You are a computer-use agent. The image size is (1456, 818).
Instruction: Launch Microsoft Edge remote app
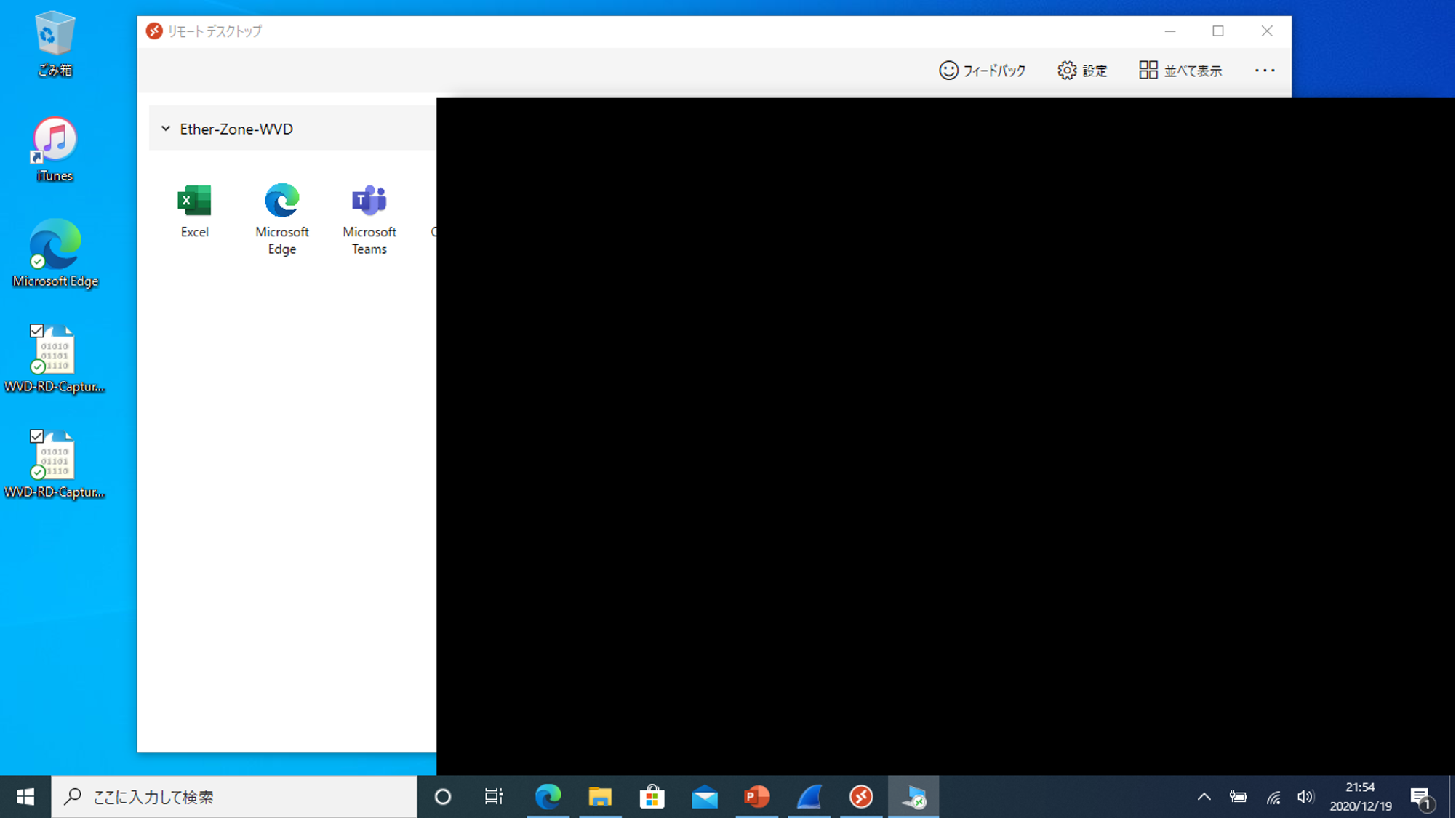[x=281, y=217]
